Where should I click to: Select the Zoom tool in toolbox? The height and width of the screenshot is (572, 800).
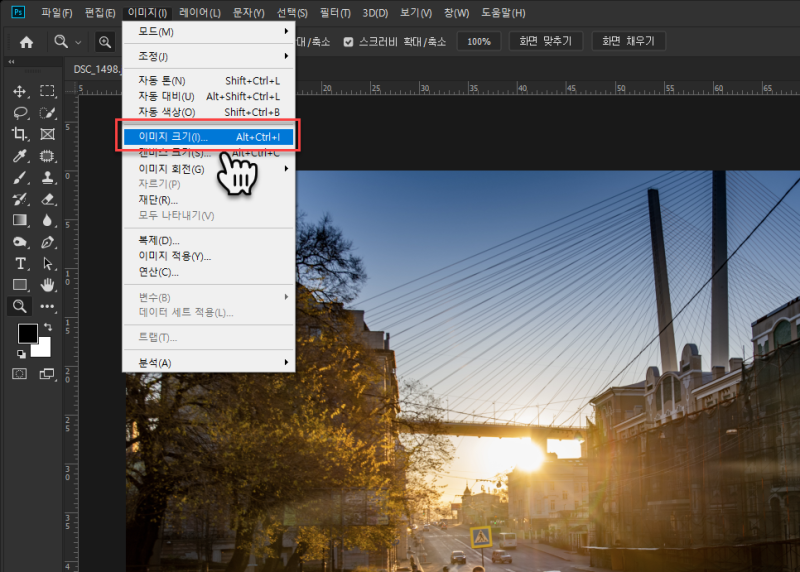pyautogui.click(x=19, y=306)
